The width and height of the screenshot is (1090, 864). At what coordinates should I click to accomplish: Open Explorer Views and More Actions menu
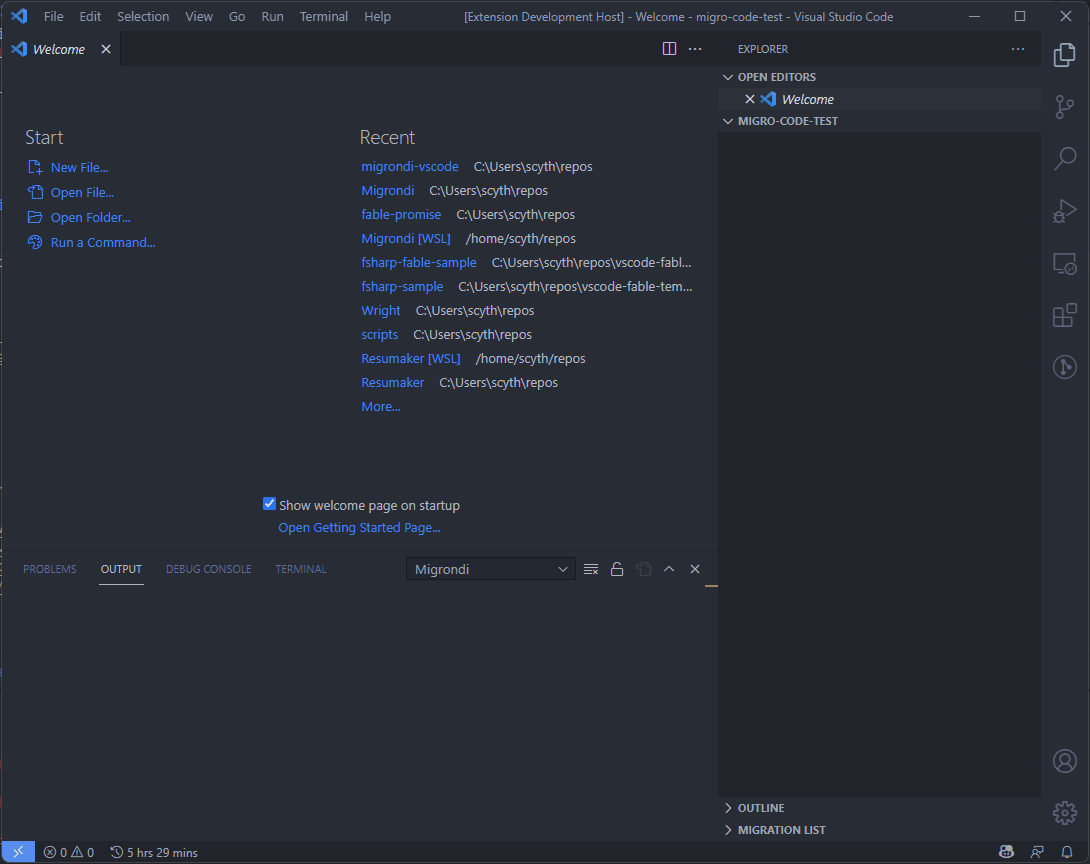click(1018, 49)
